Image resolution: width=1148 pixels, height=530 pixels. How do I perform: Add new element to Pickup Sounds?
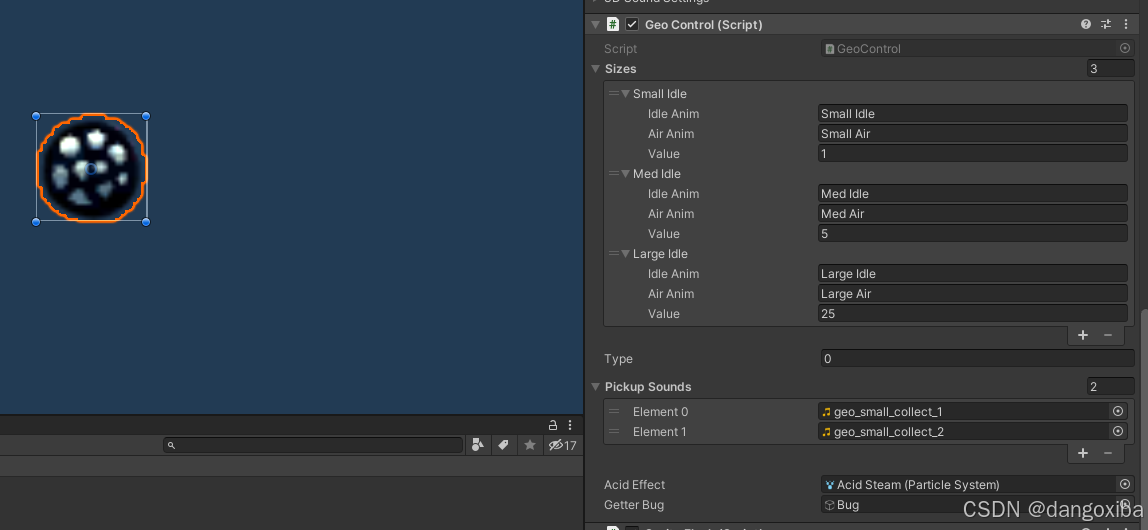(1083, 453)
